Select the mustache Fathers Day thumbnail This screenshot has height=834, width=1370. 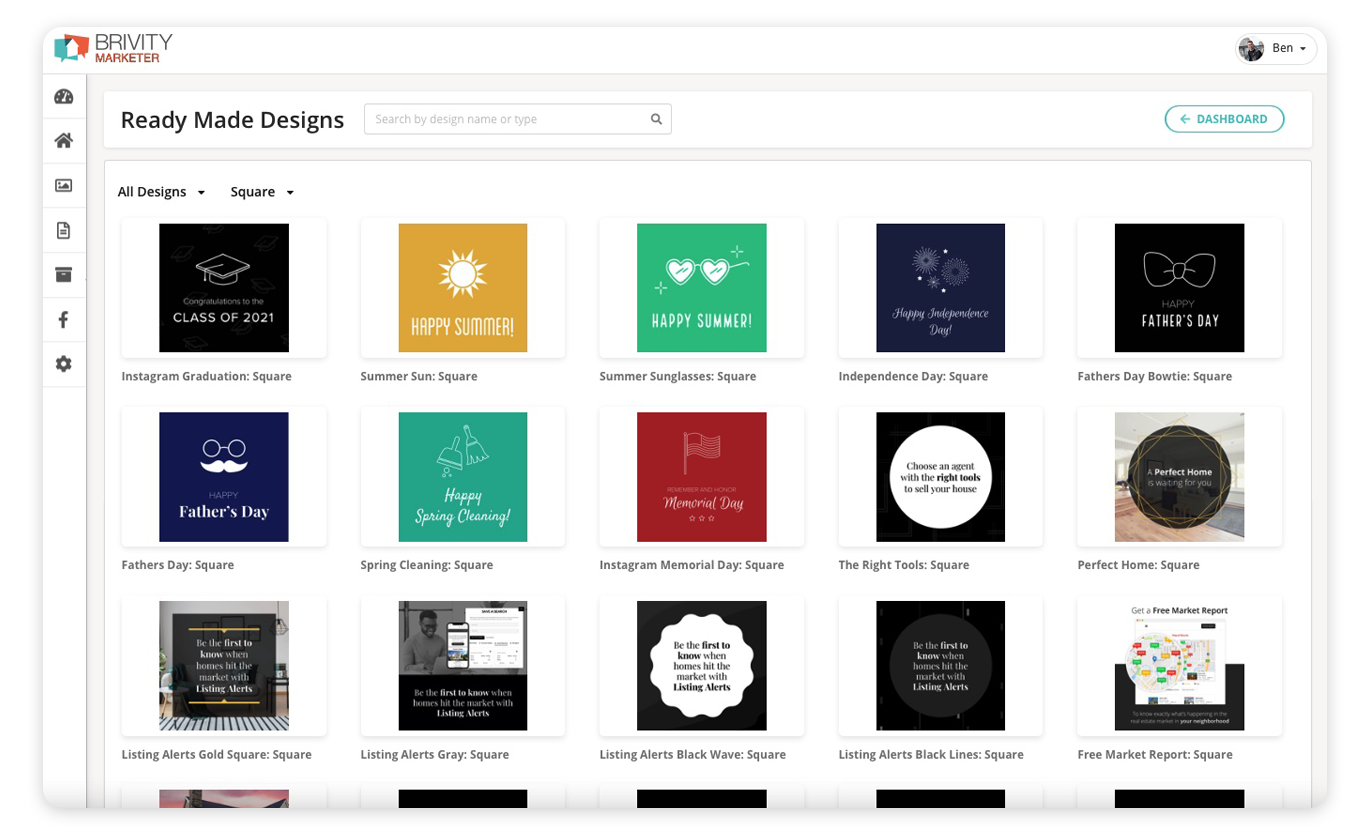click(x=224, y=477)
